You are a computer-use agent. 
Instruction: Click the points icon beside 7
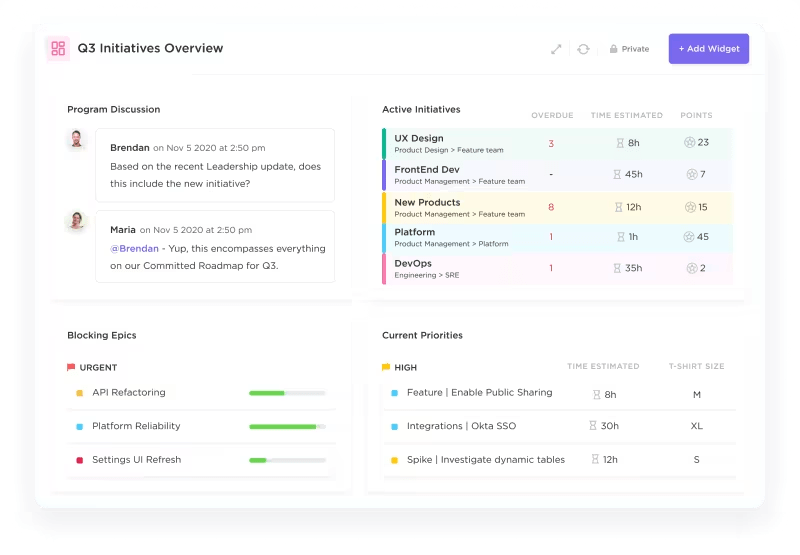point(692,174)
